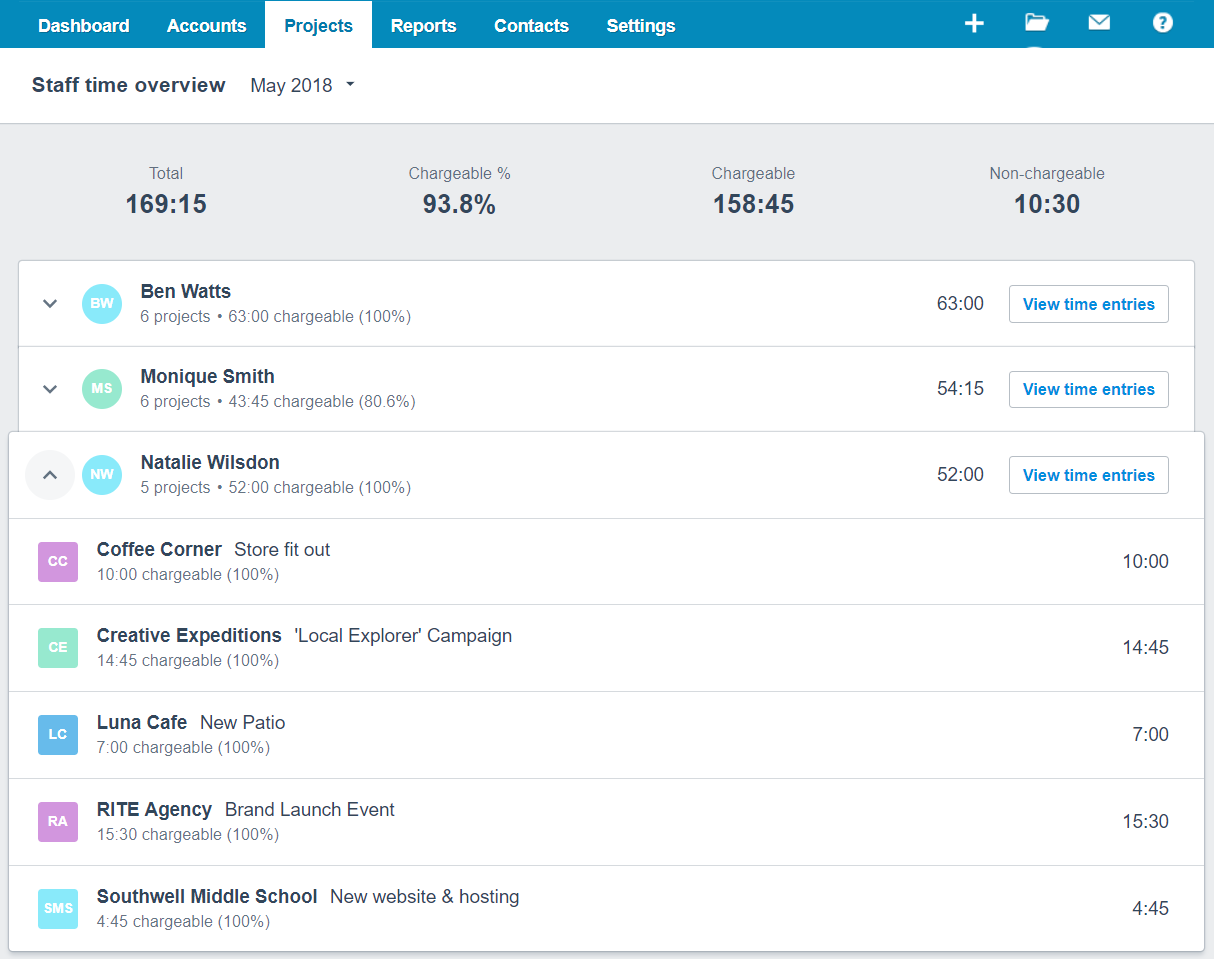Open the May 2018 month selector
This screenshot has width=1214, height=959.
(x=301, y=85)
